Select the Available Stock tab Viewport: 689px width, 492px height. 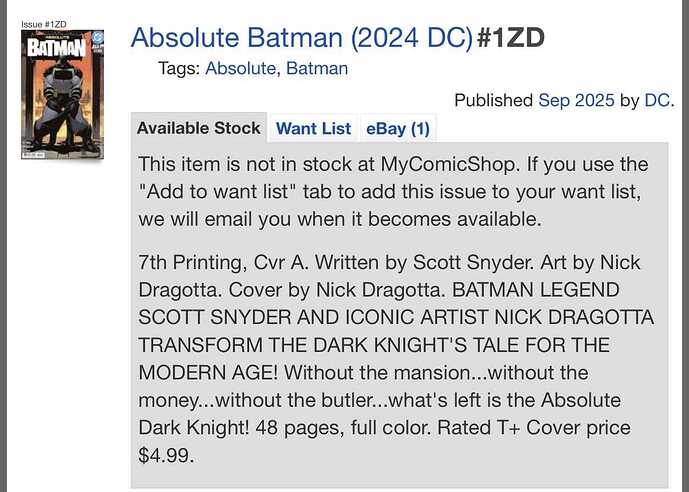(x=198, y=128)
